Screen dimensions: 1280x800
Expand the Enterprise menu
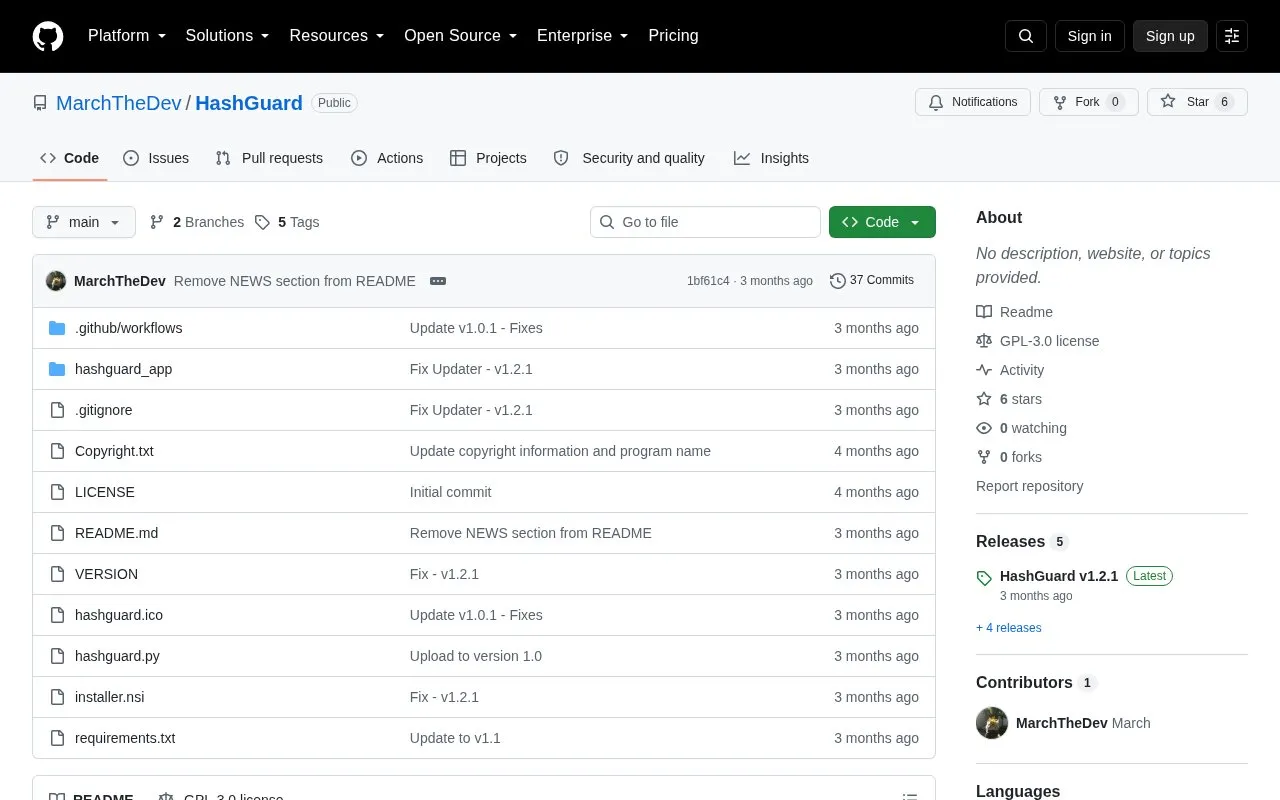pos(583,36)
